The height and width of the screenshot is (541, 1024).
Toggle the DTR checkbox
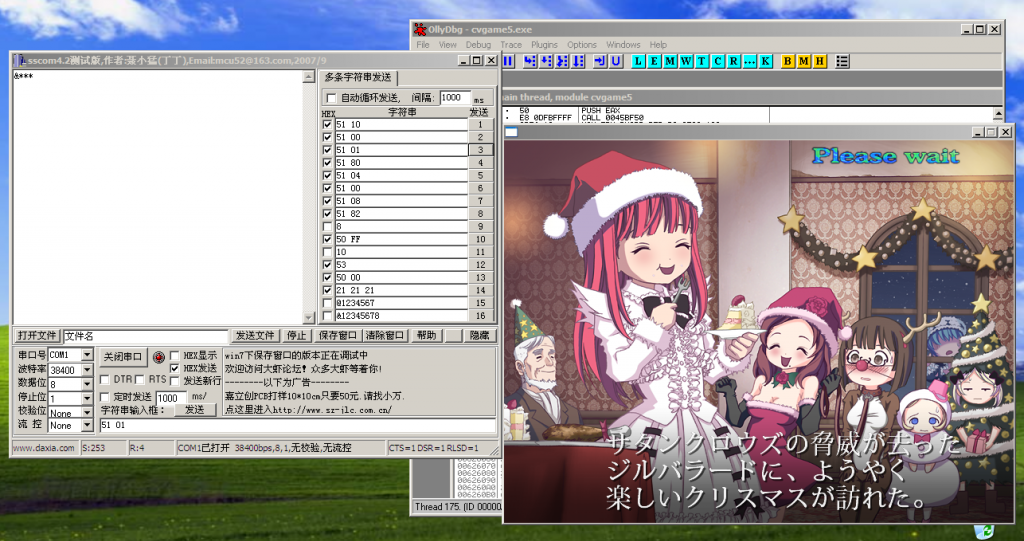pos(104,380)
